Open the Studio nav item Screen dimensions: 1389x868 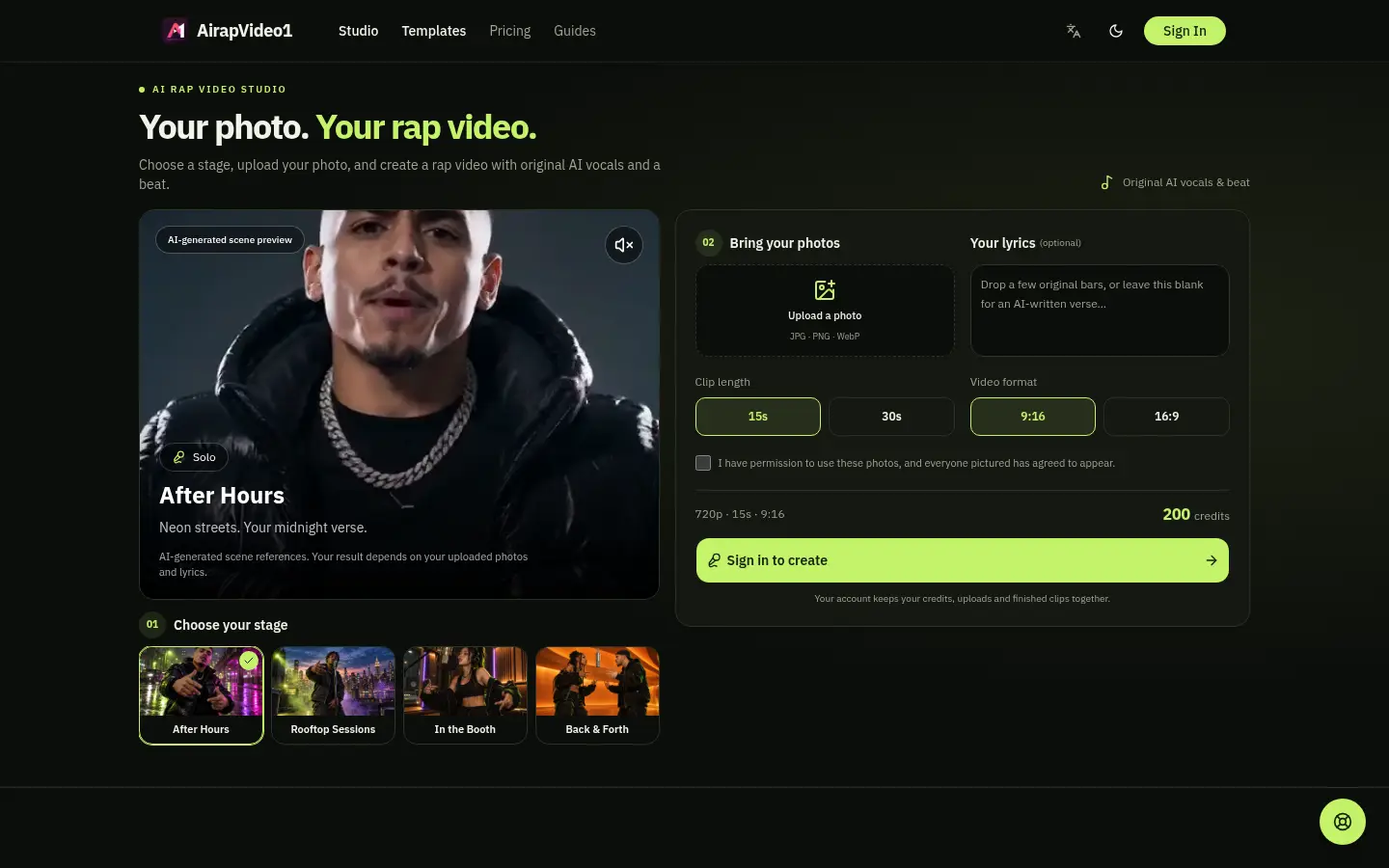point(359,31)
